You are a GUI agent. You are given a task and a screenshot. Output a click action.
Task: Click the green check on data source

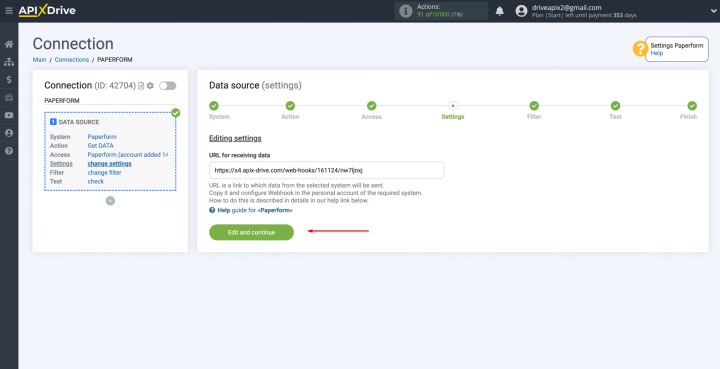(x=175, y=112)
